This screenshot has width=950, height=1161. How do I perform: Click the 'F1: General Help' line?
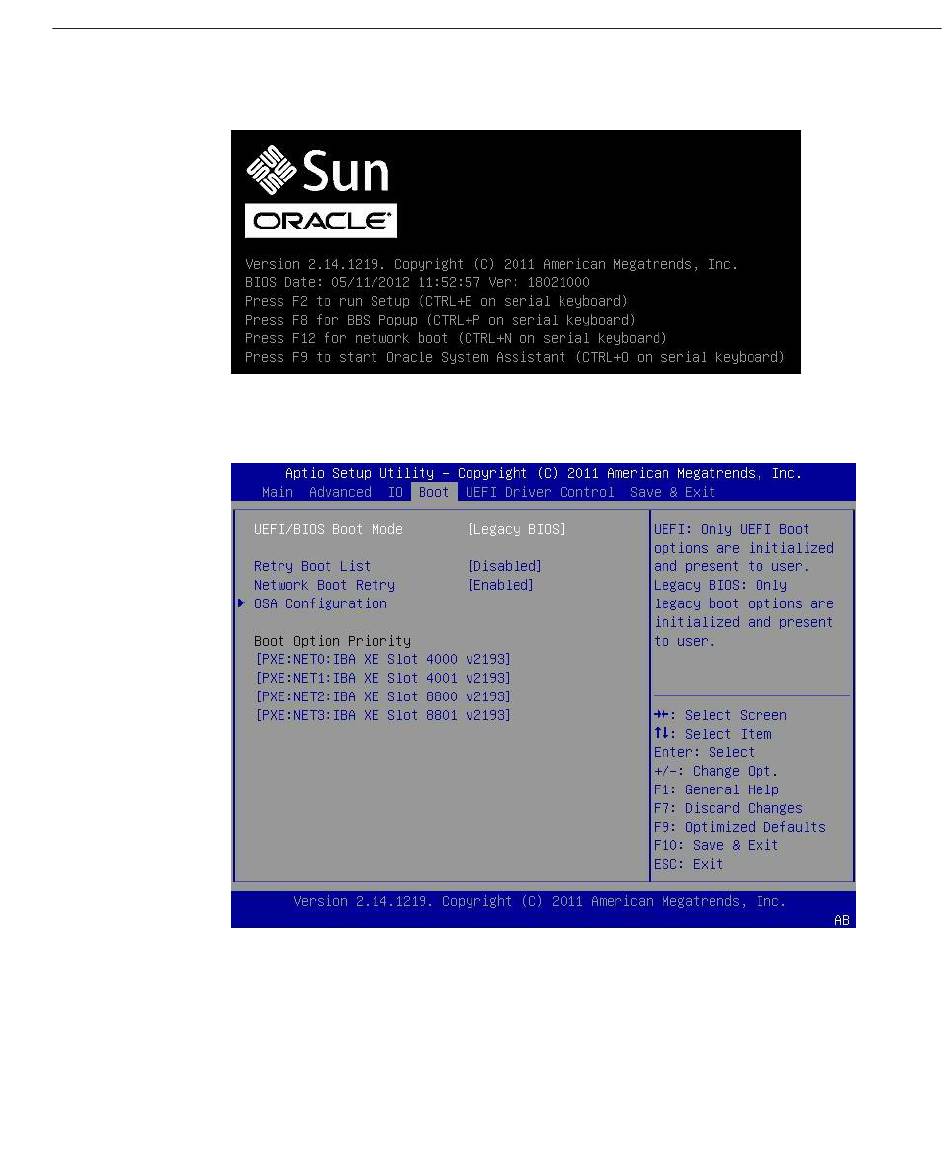[716, 790]
